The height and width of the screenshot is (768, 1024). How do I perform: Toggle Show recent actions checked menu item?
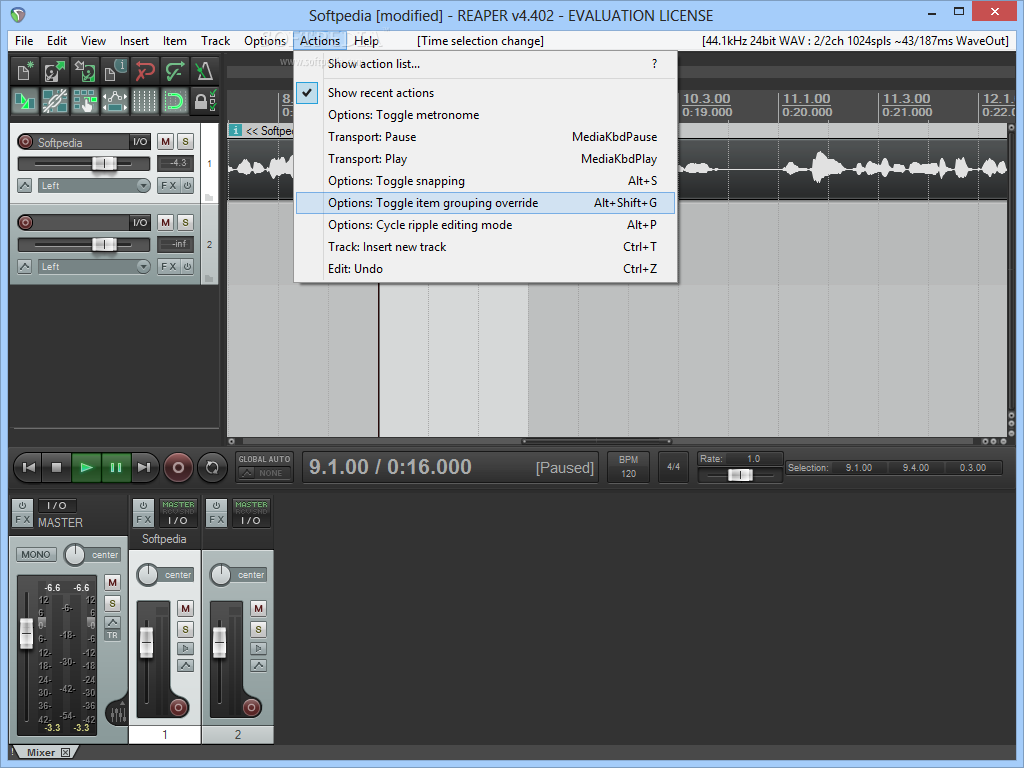[x=485, y=93]
